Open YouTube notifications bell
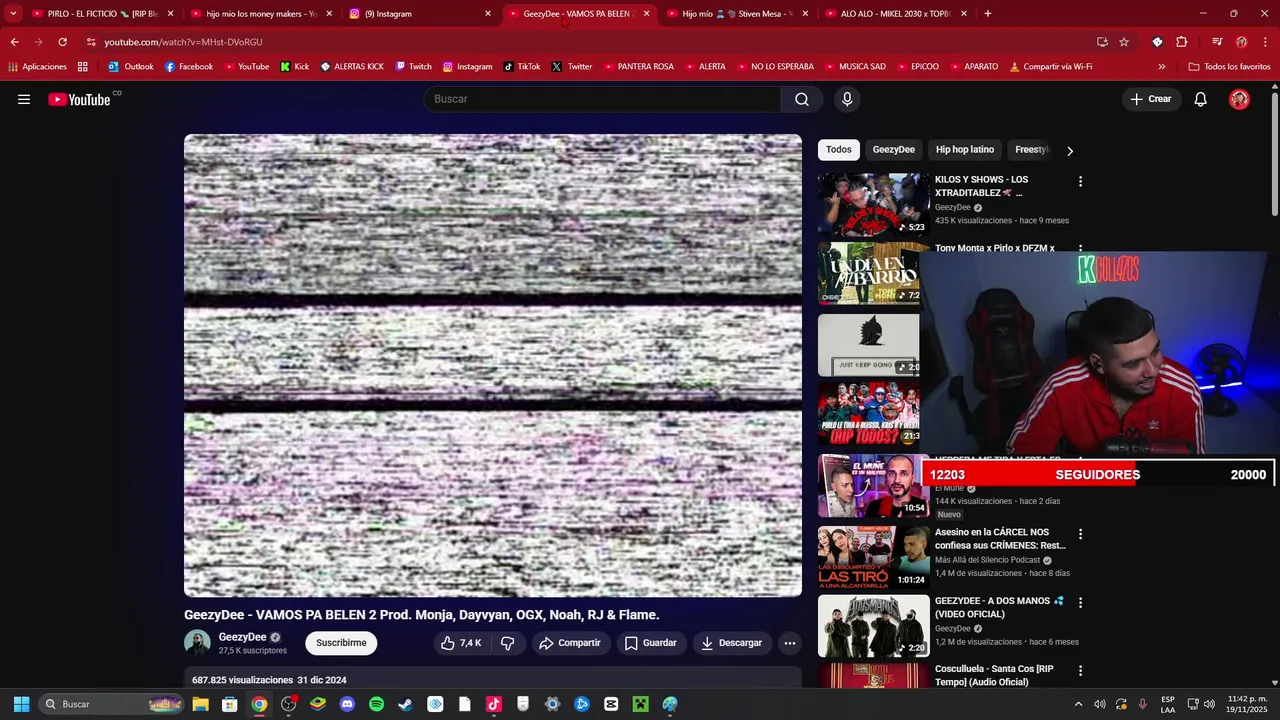This screenshot has height=720, width=1280. click(1201, 99)
